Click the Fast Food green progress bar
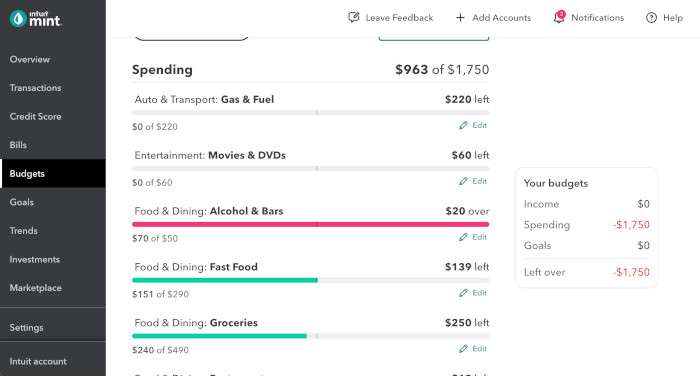Viewport: 700px width, 376px height. (225, 280)
